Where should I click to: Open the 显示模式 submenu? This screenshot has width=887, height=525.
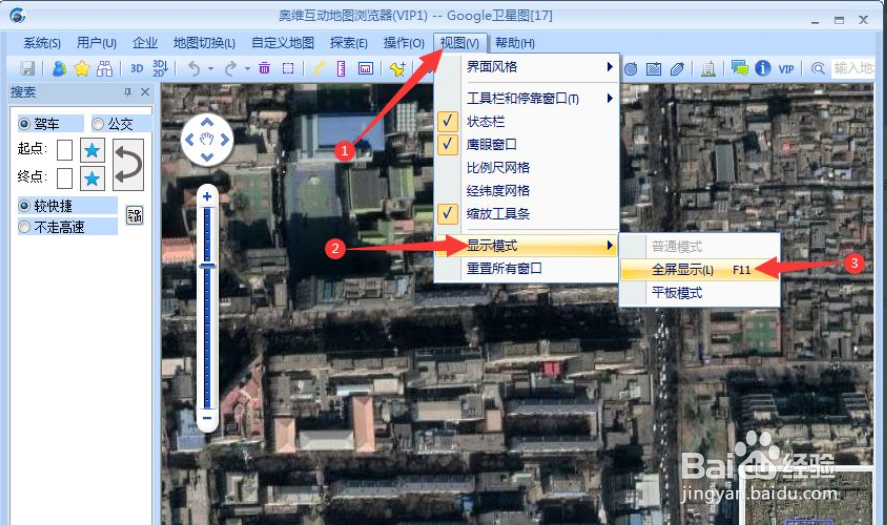tap(526, 246)
